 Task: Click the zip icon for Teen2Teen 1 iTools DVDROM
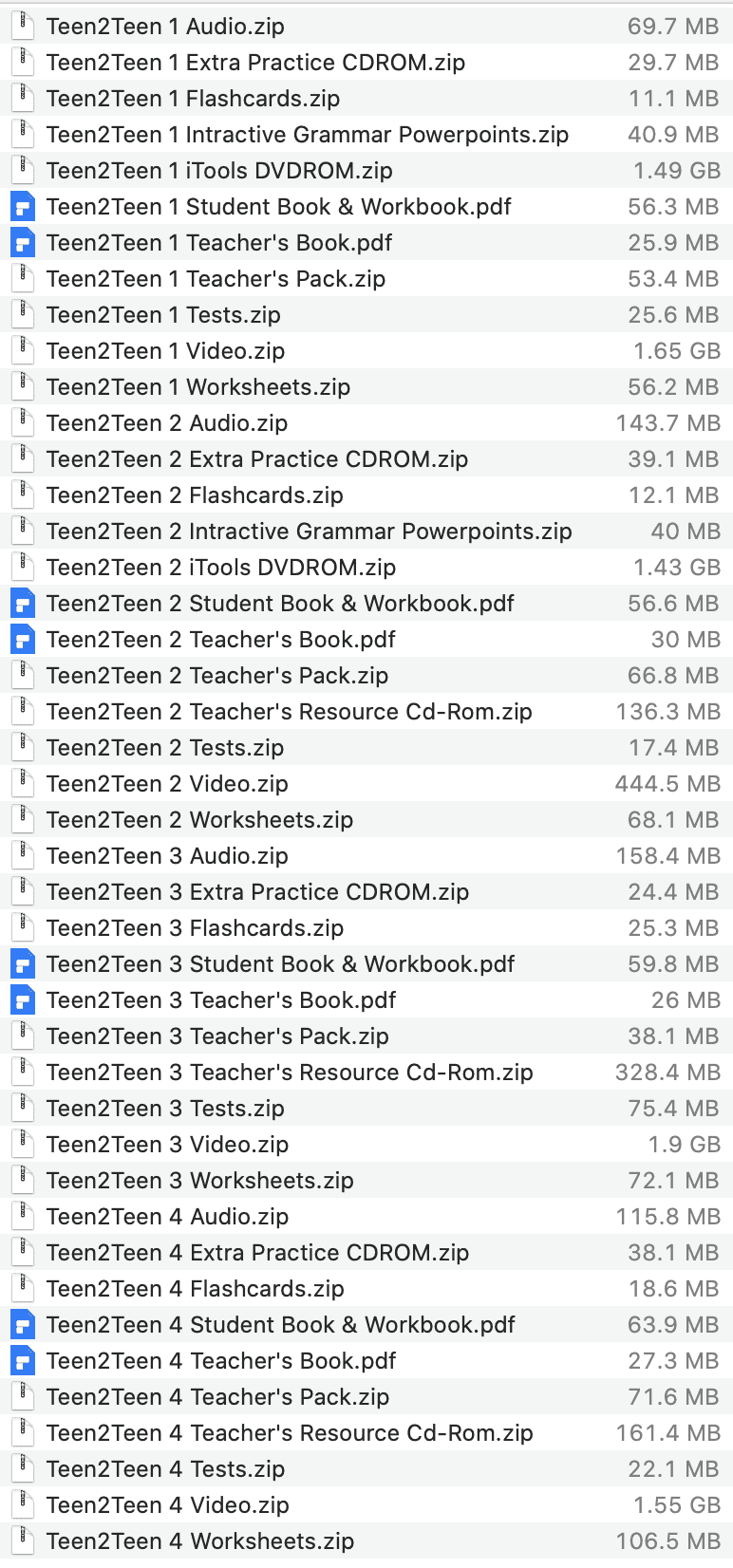click(23, 171)
